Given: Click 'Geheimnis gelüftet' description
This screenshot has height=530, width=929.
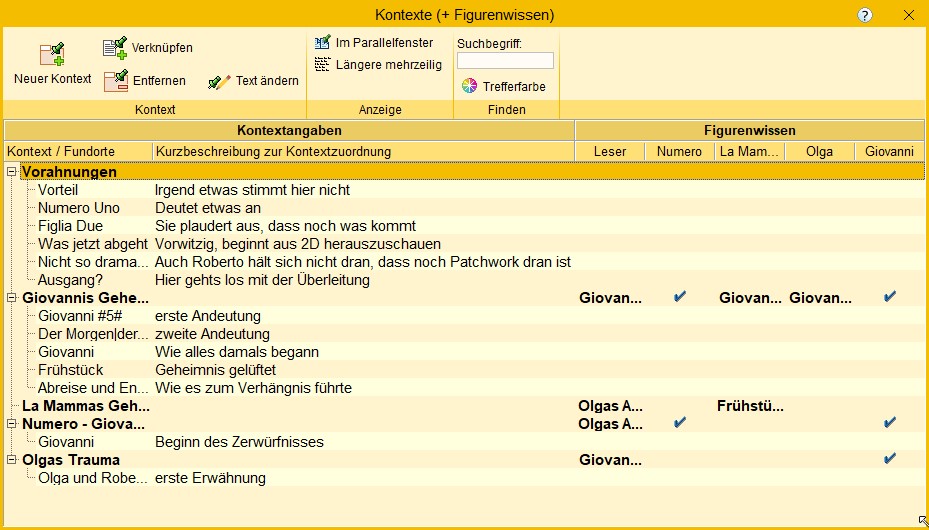Looking at the screenshot, I should 216,370.
